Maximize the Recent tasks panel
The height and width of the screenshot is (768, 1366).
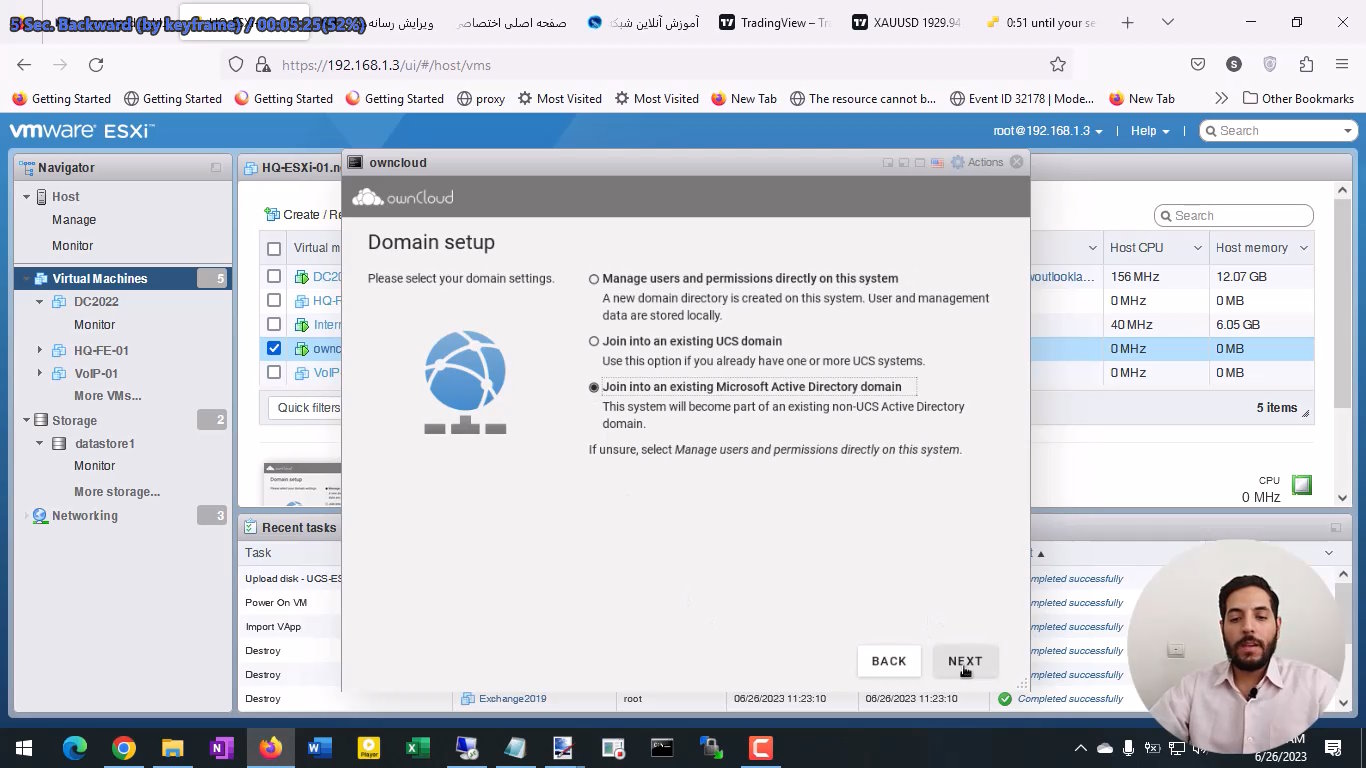point(1336,527)
